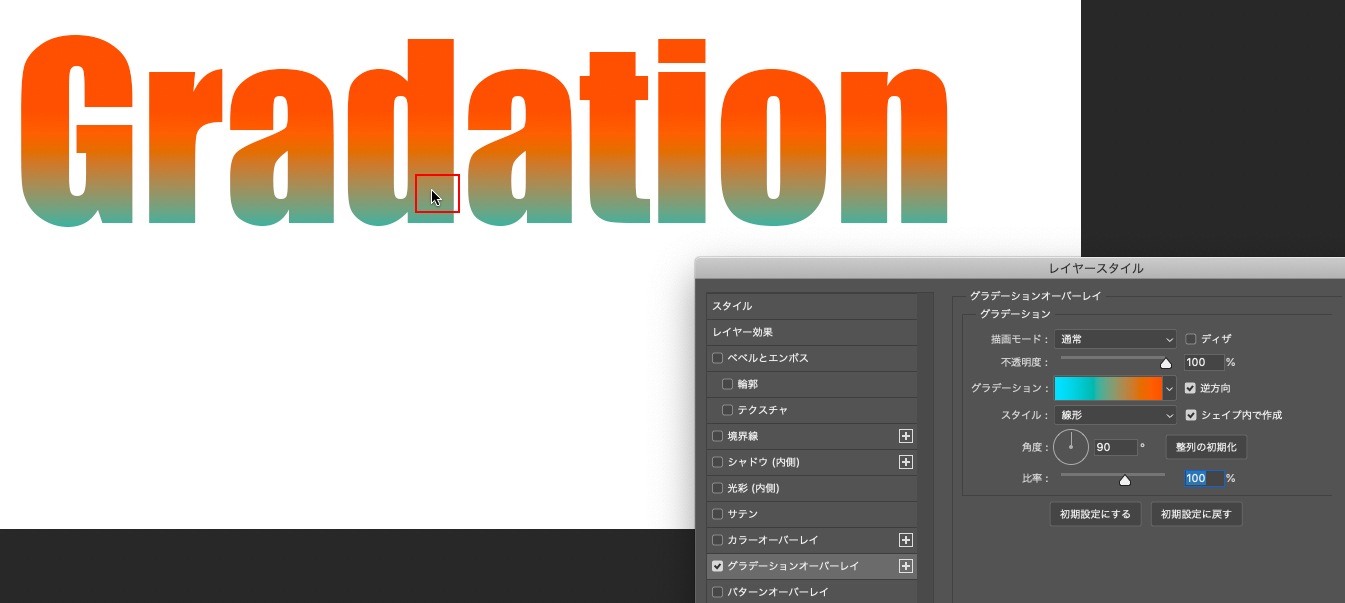The image size is (1345, 603).
Task: Toggle the ディザ checkbox
Action: (x=1190, y=339)
